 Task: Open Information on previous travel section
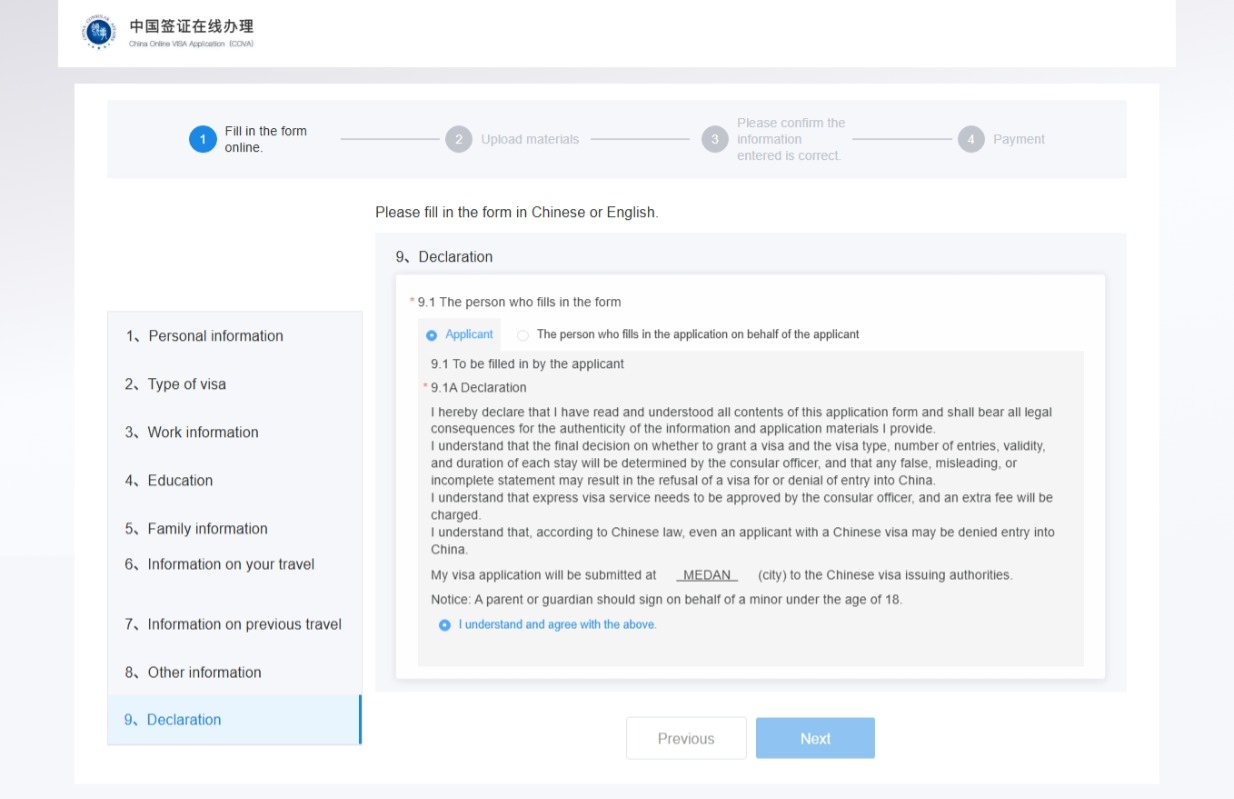(x=244, y=624)
